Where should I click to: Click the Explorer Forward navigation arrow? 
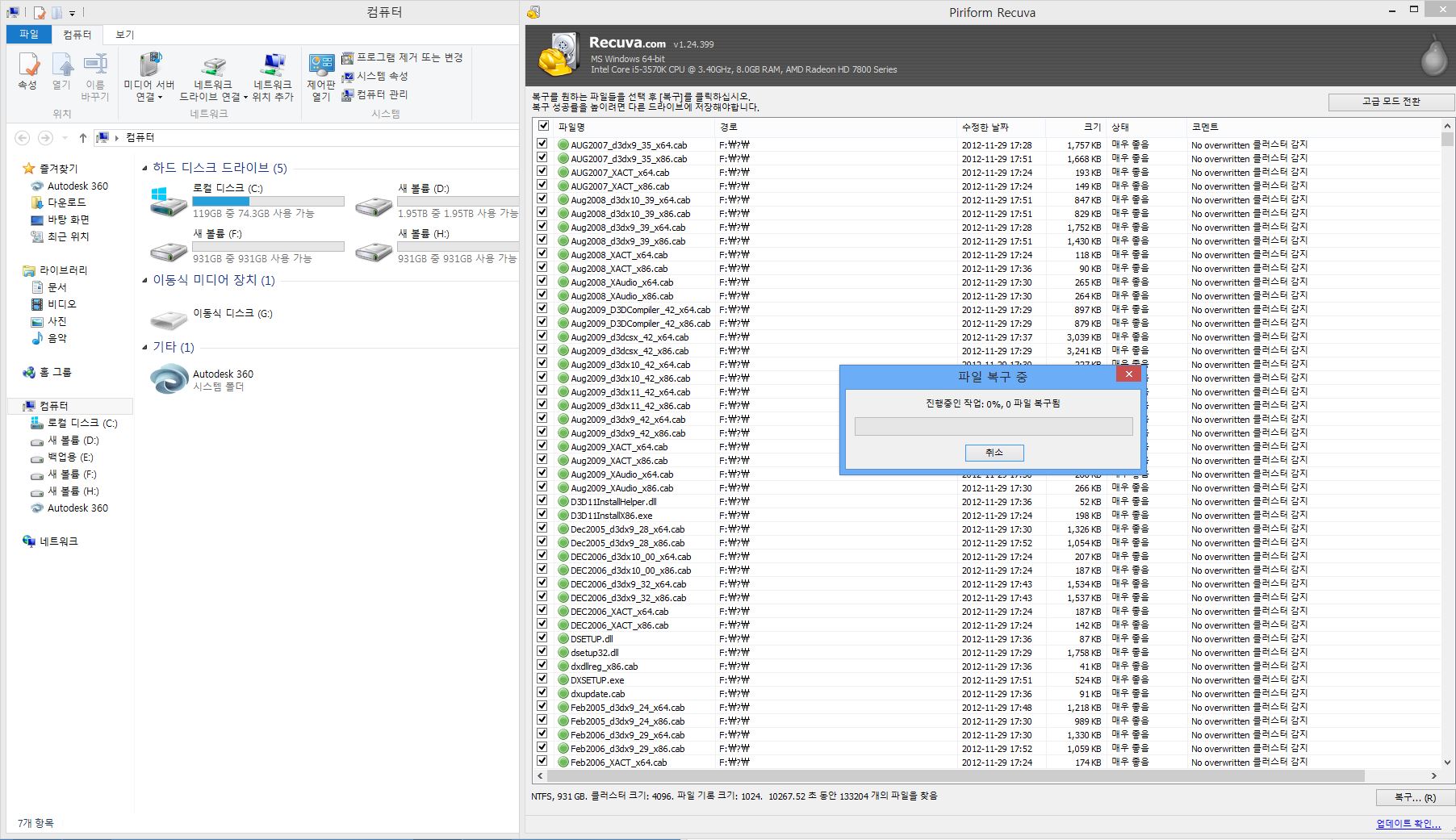coord(46,138)
